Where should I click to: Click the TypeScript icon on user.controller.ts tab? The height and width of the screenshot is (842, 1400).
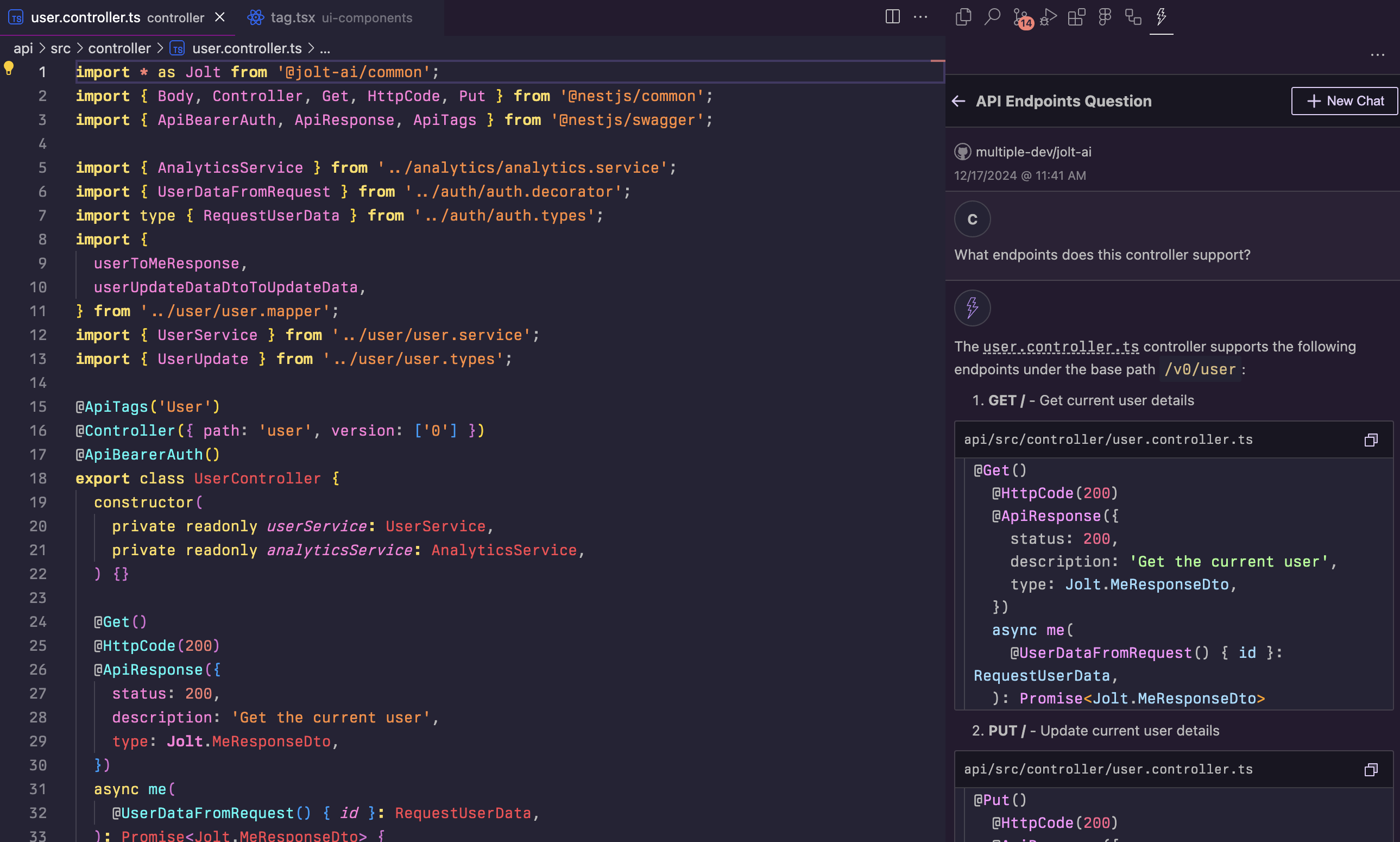(16, 17)
